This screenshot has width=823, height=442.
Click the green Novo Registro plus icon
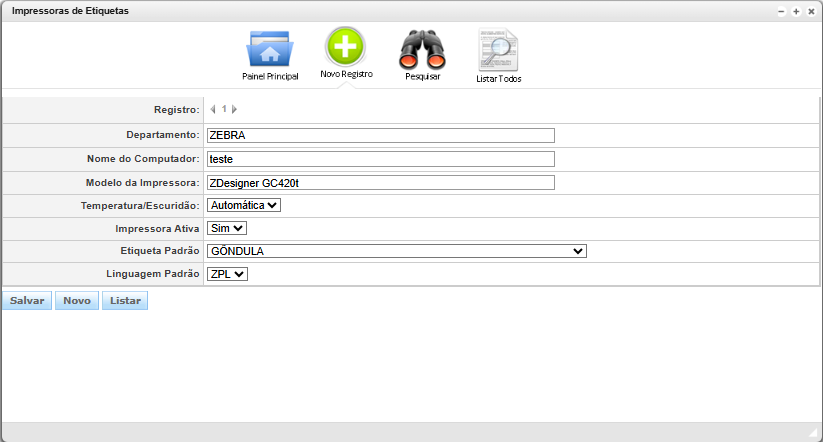coord(345,47)
